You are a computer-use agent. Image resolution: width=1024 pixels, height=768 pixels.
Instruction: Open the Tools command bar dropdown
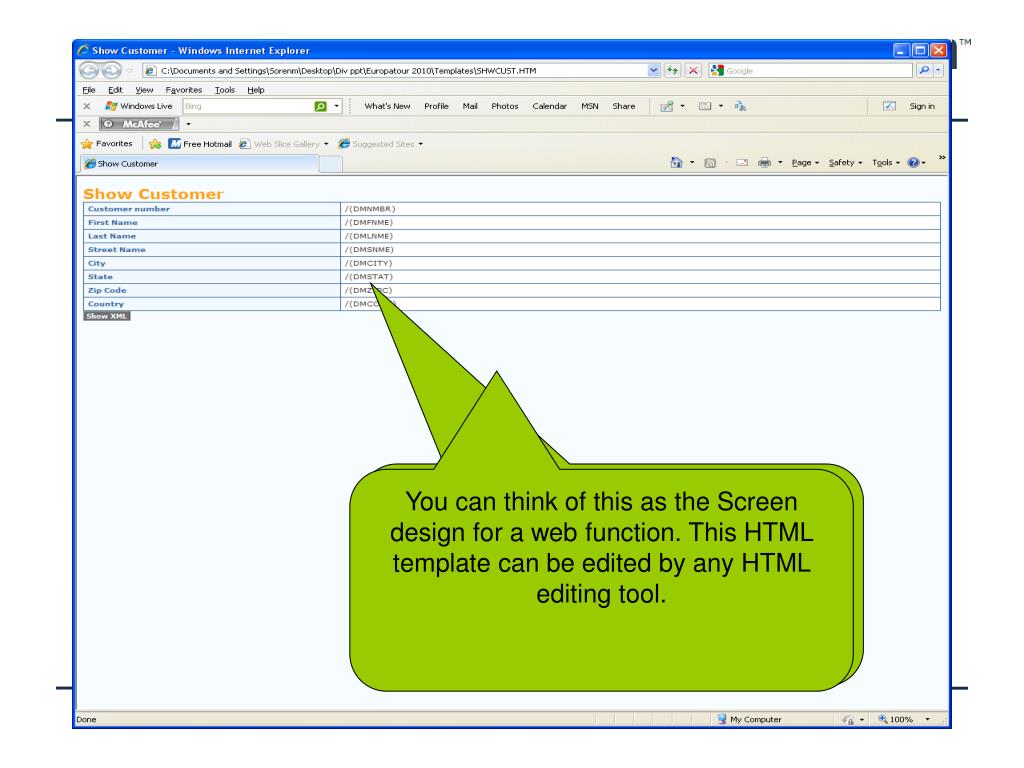[x=886, y=163]
